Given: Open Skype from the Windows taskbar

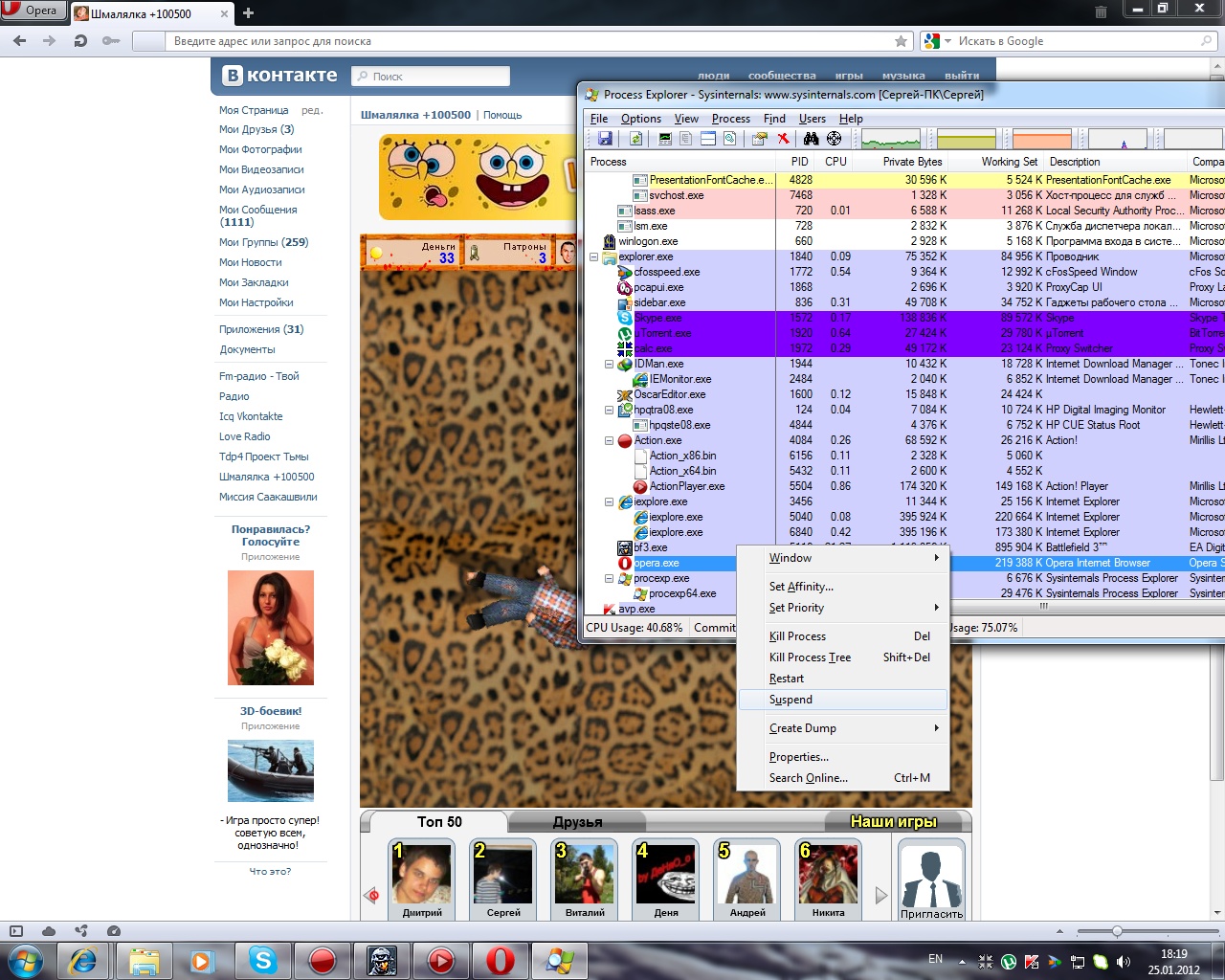Looking at the screenshot, I should [x=262, y=959].
